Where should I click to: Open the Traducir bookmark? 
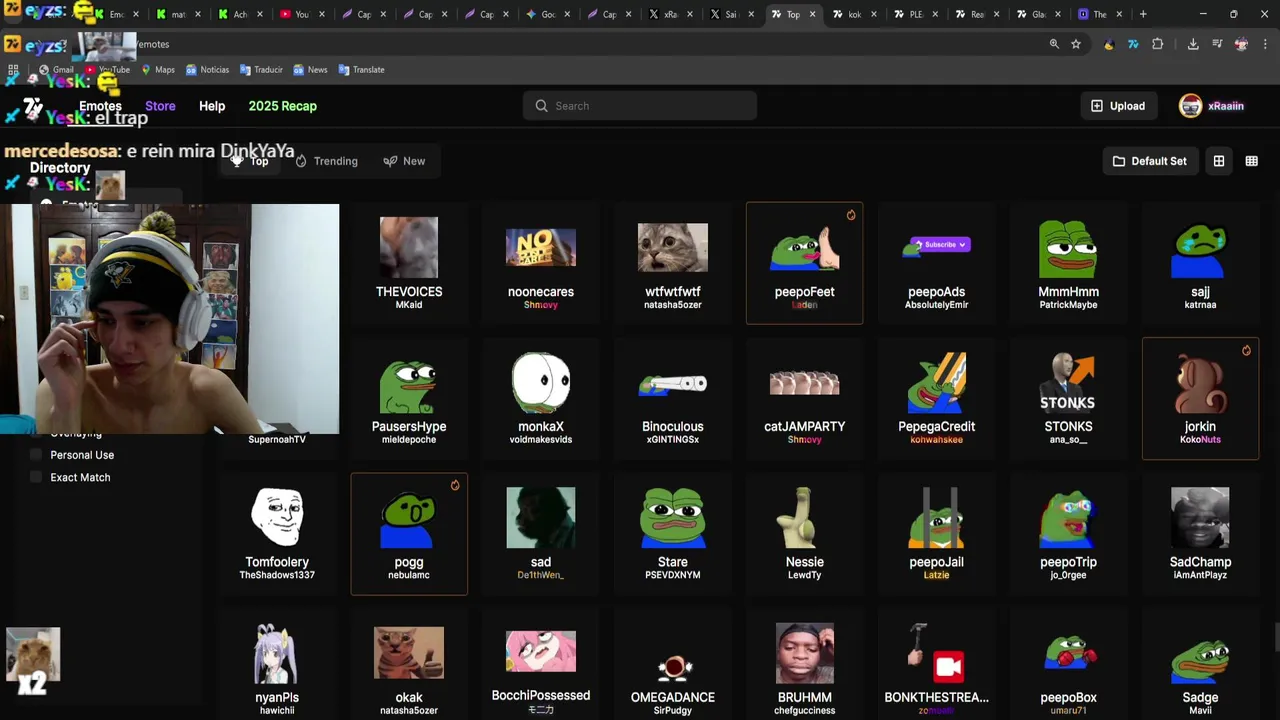(x=261, y=70)
